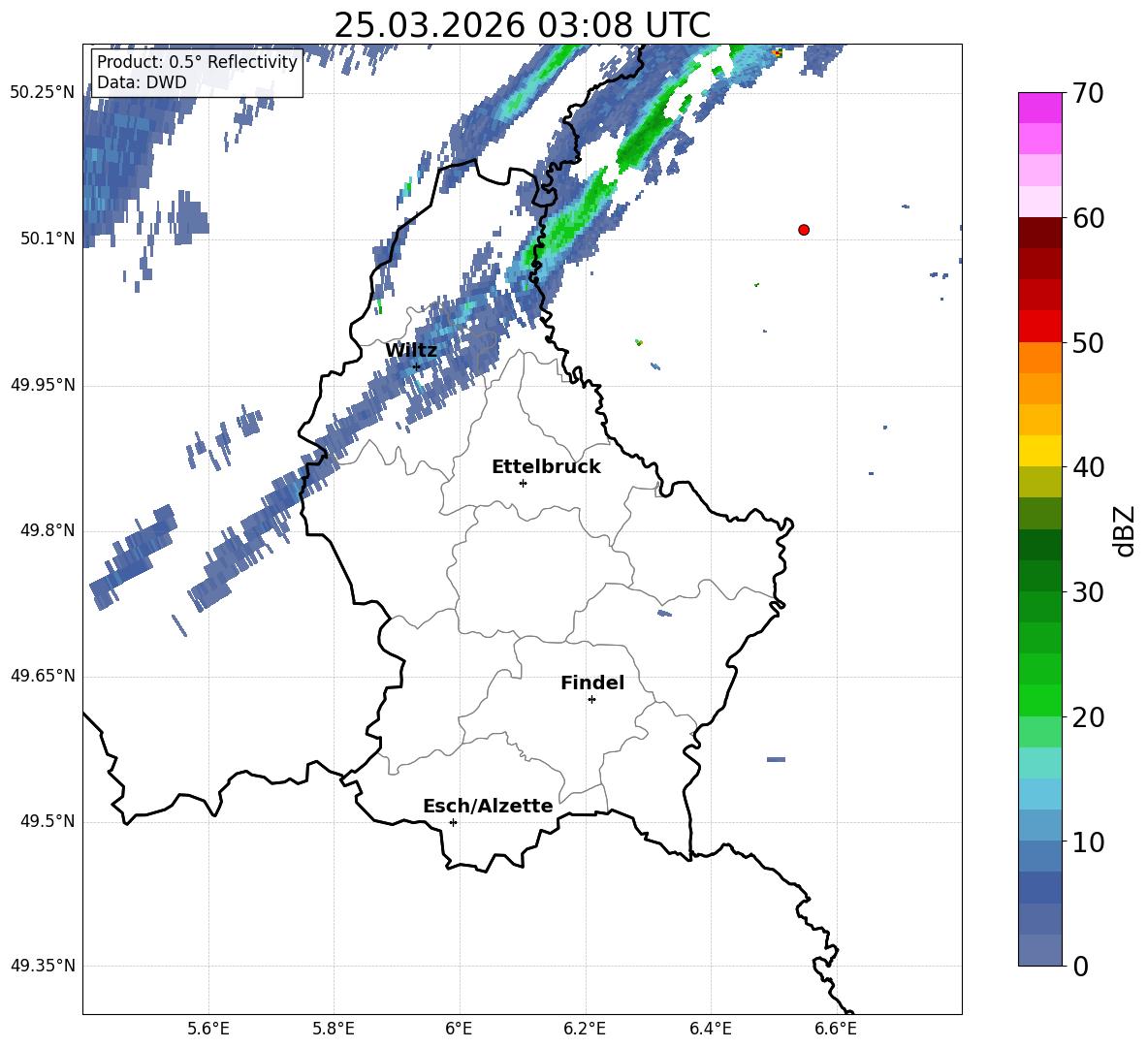
Task: Click the 0 tick on the colorbar
Action: coord(1080,967)
